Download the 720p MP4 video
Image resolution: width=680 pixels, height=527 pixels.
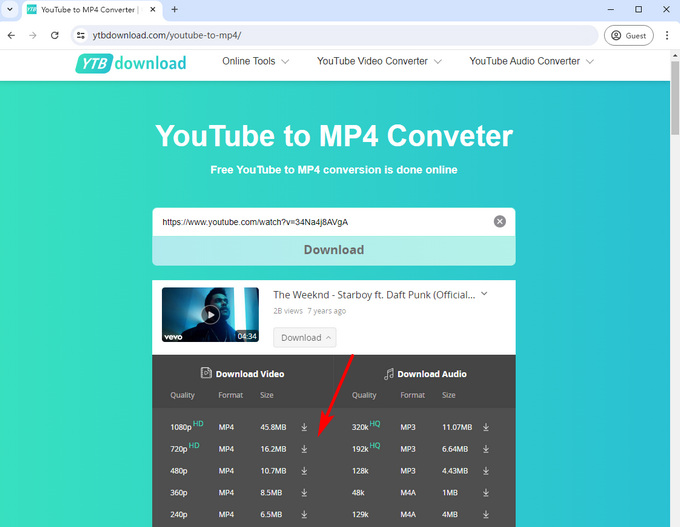click(304, 449)
